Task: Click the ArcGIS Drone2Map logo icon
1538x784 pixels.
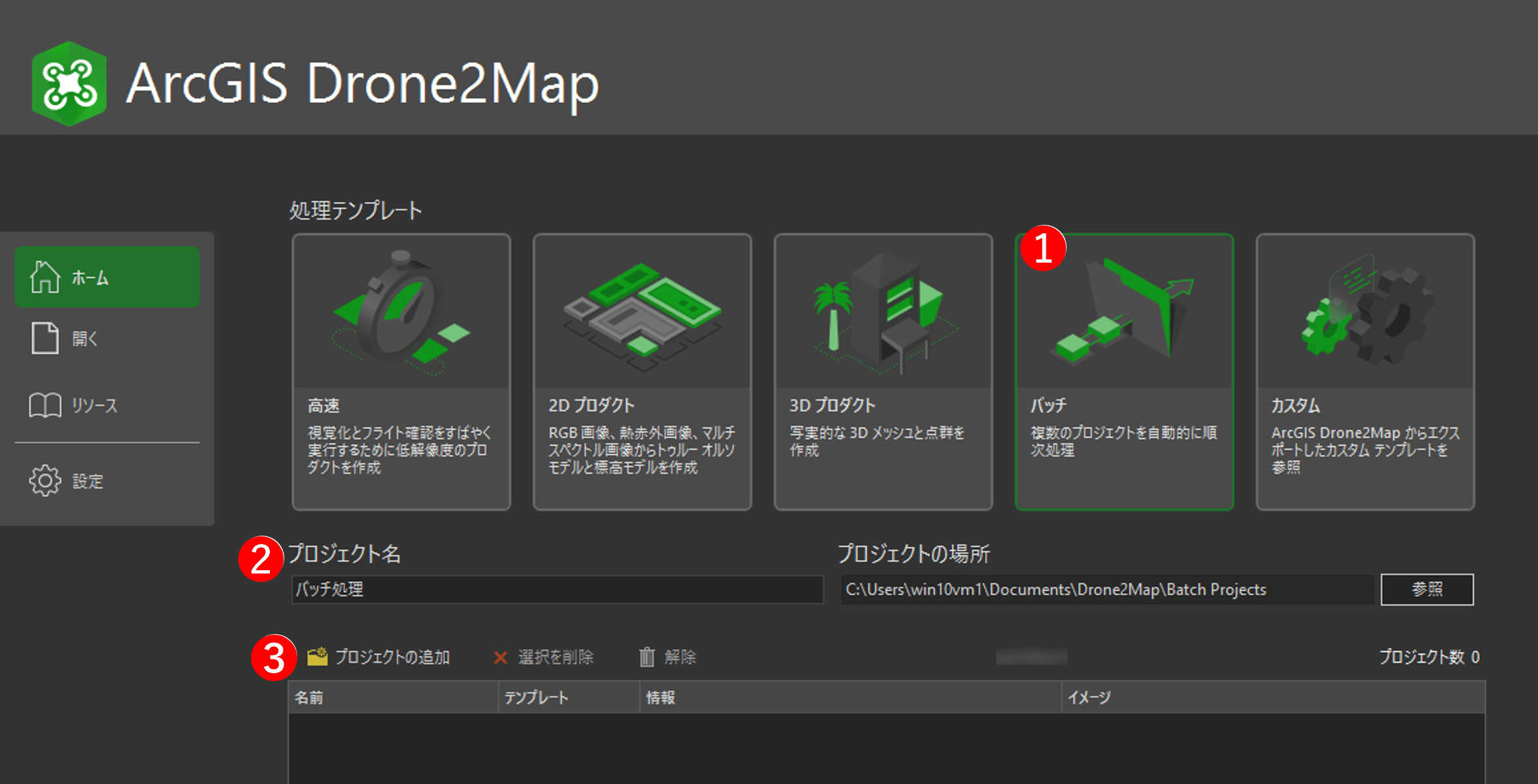Action: [69, 84]
